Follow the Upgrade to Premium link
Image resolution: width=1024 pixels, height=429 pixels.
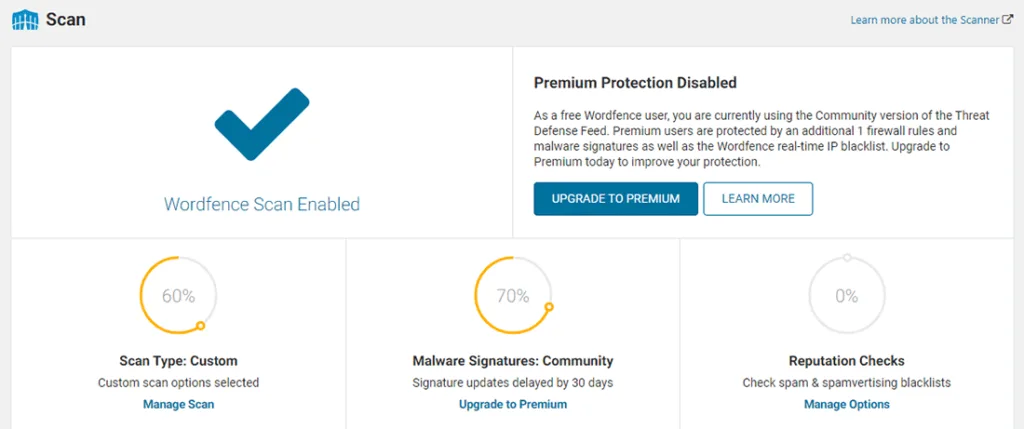[512, 404]
